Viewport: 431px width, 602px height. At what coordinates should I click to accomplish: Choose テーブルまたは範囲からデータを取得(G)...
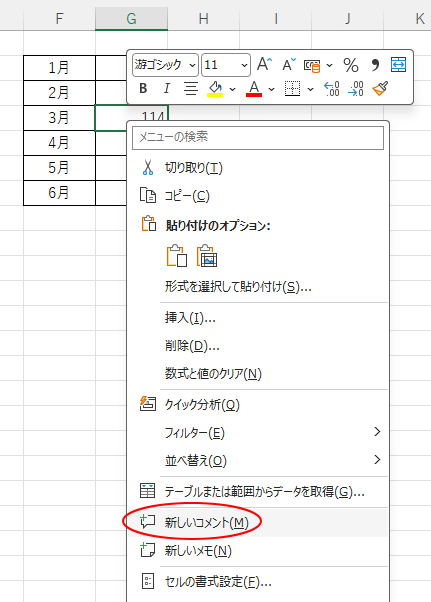(x=258, y=491)
